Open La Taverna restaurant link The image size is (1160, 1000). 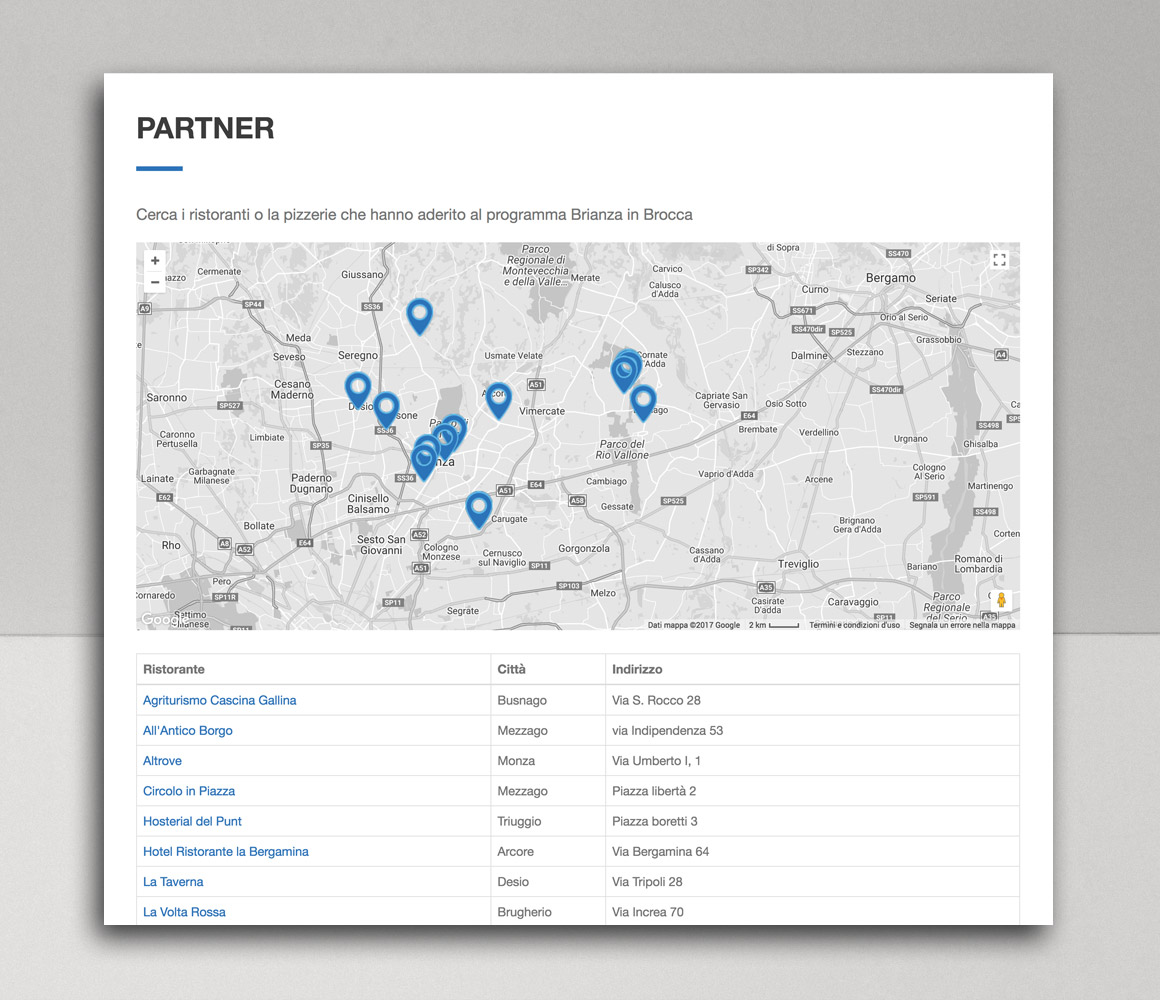[173, 882]
